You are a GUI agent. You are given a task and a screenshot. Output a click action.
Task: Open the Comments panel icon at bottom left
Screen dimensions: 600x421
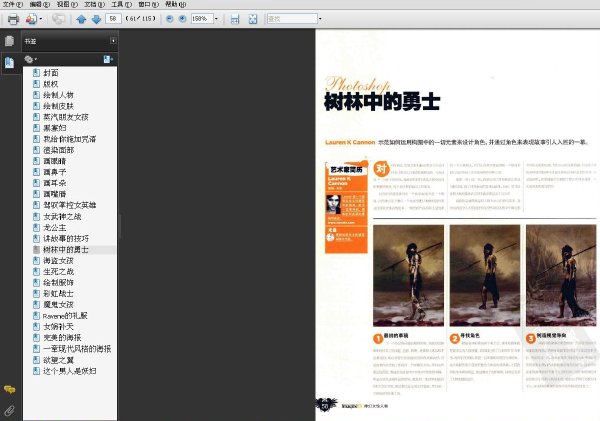10,390
